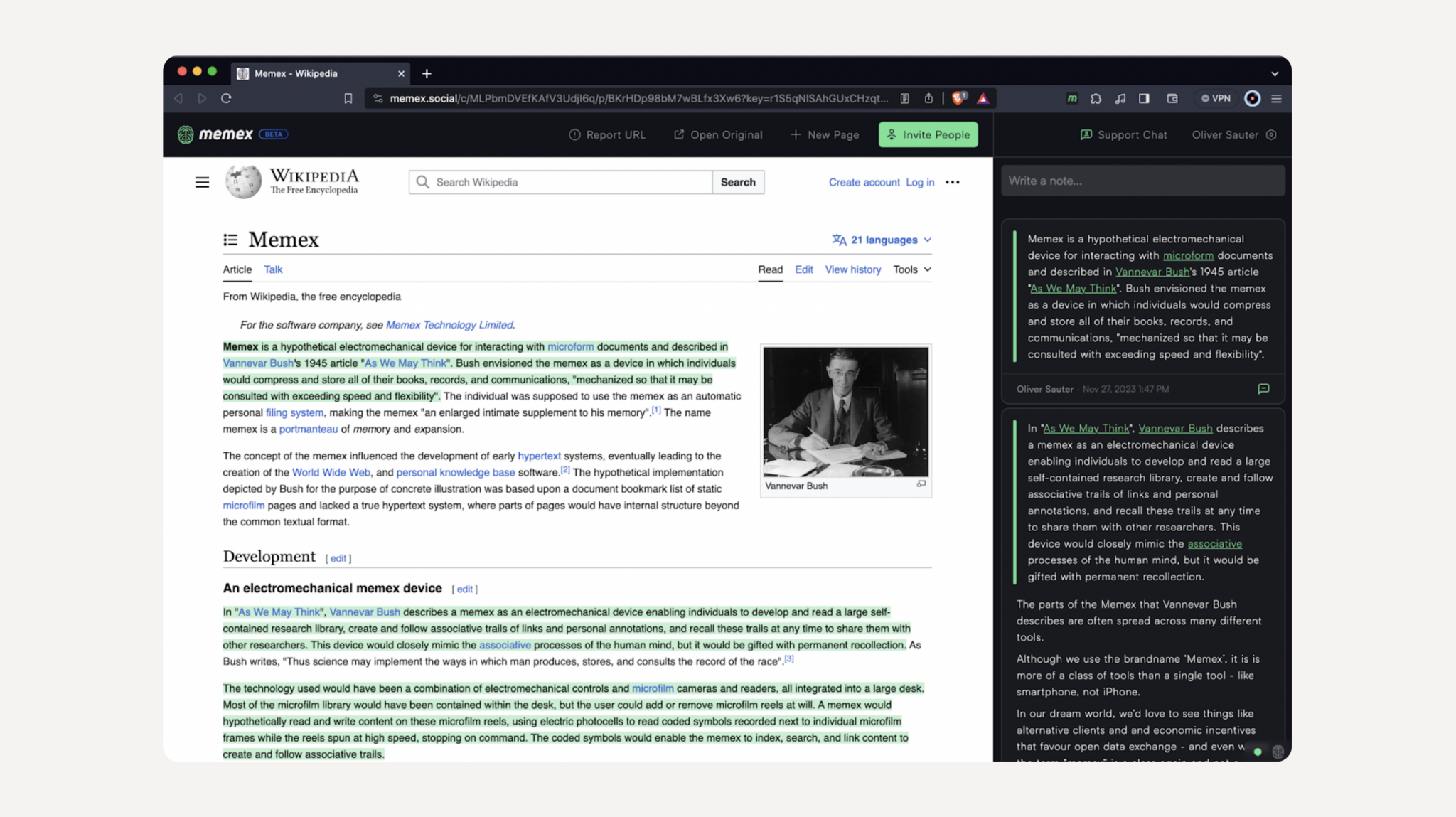This screenshot has width=1456, height=817.
Task: Click the Invite People button
Action: click(x=928, y=134)
